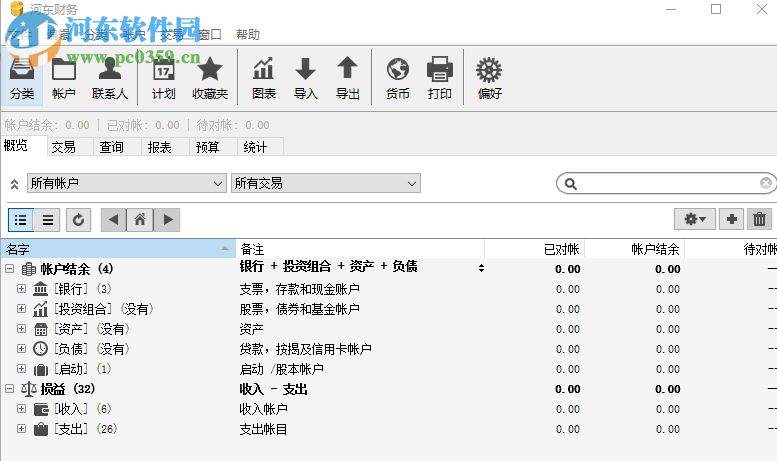
Task: Open the 分类 categories toolbar view
Action: [x=22, y=77]
